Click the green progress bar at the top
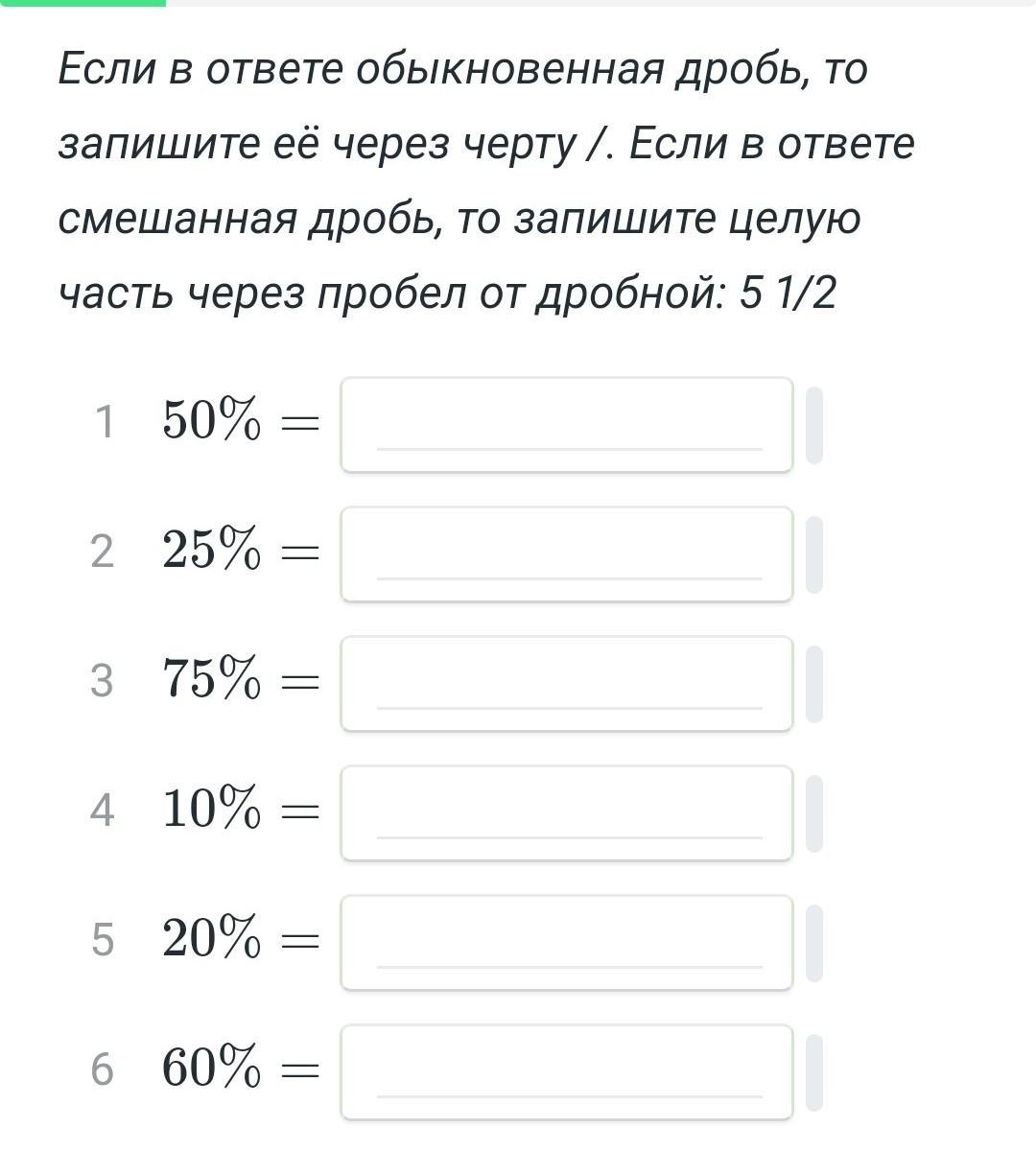Image resolution: width=1036 pixels, height=1152 pixels. click(82, 3)
